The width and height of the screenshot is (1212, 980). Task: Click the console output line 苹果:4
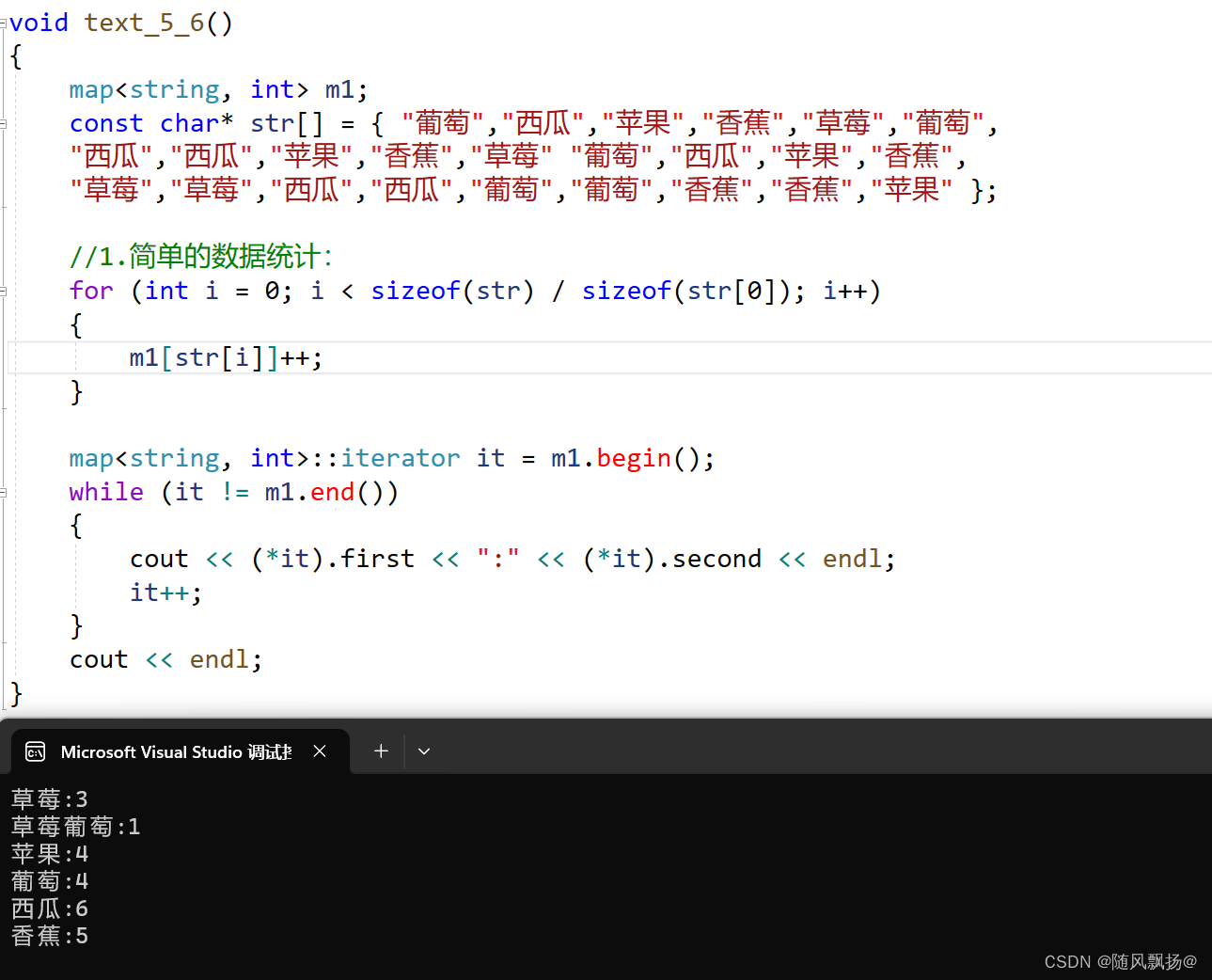pyautogui.click(x=50, y=854)
